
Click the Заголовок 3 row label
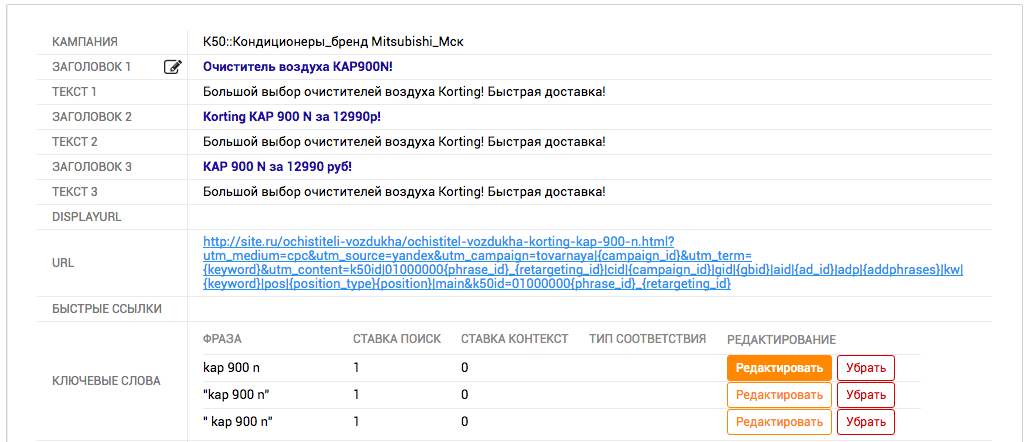click(92, 167)
